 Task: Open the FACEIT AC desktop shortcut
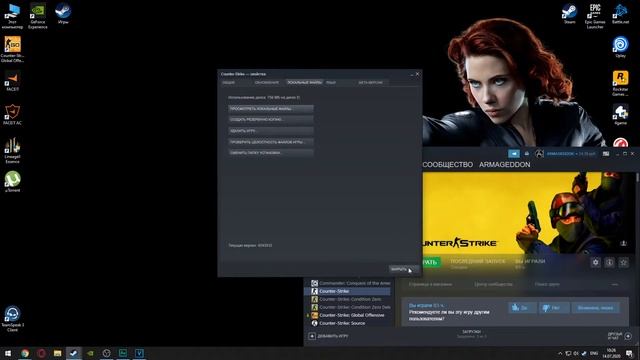(12, 114)
